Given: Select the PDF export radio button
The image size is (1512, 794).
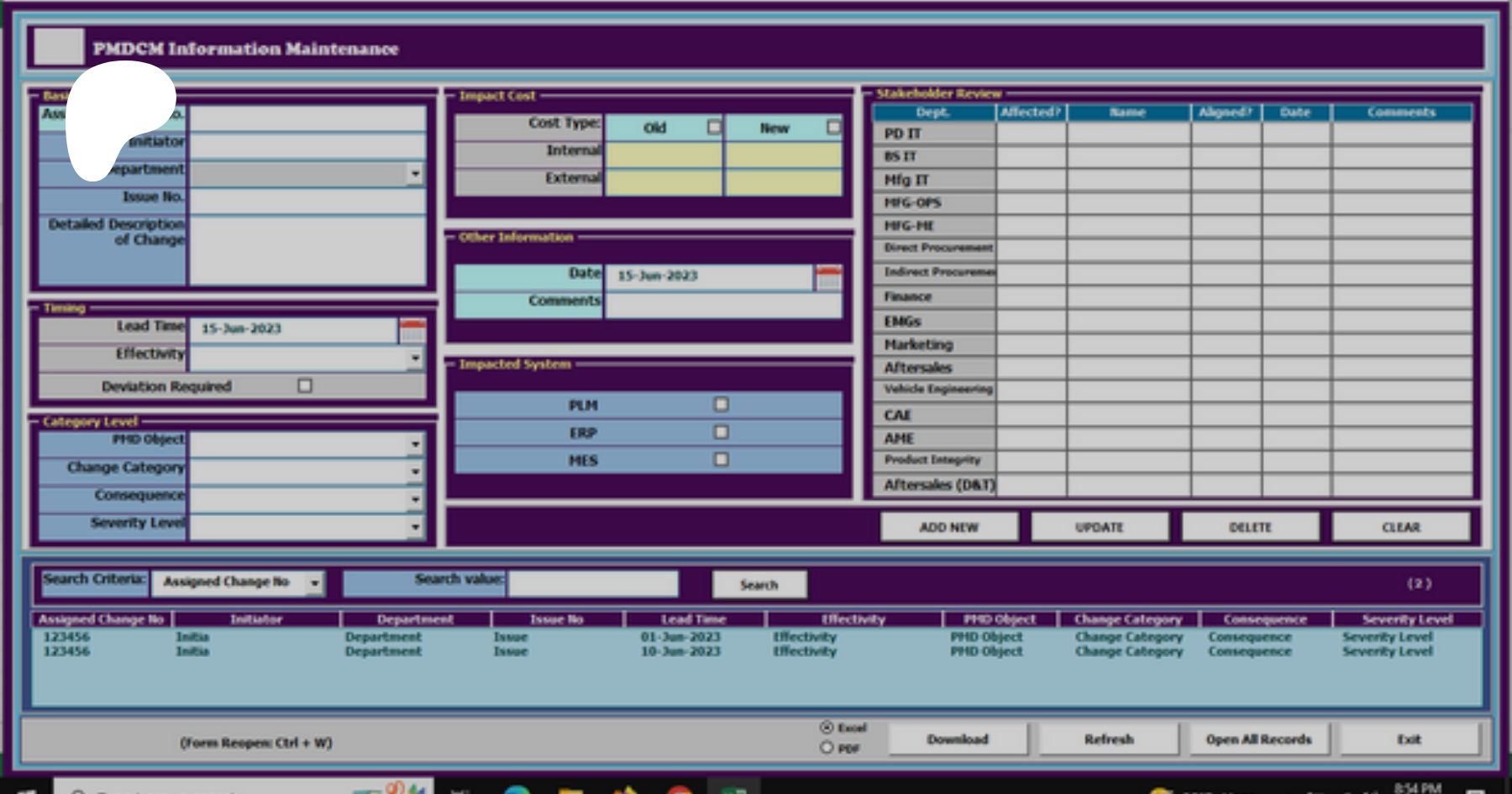Looking at the screenshot, I should point(827,747).
